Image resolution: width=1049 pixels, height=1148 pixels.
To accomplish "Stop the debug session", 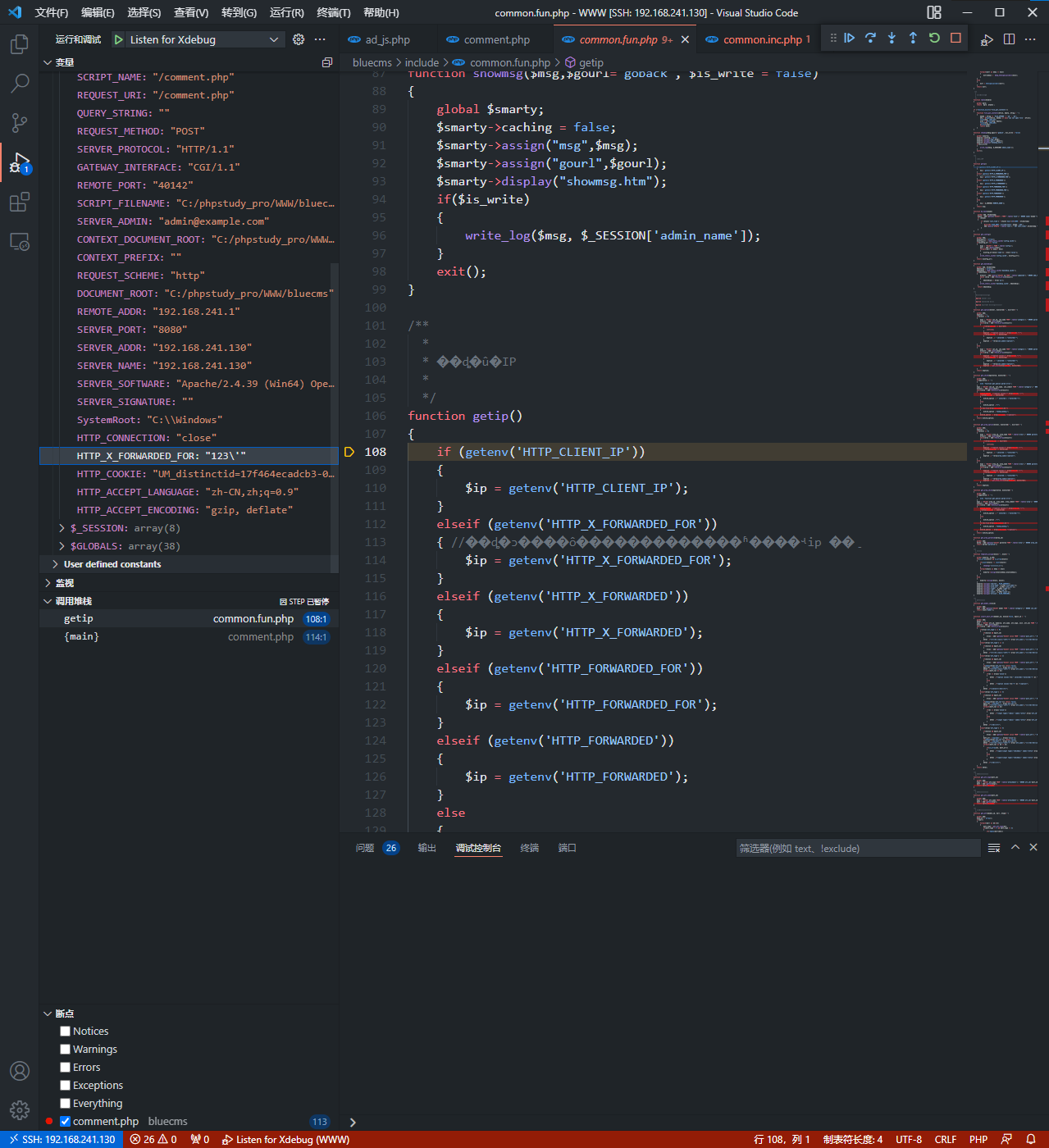I will point(956,38).
